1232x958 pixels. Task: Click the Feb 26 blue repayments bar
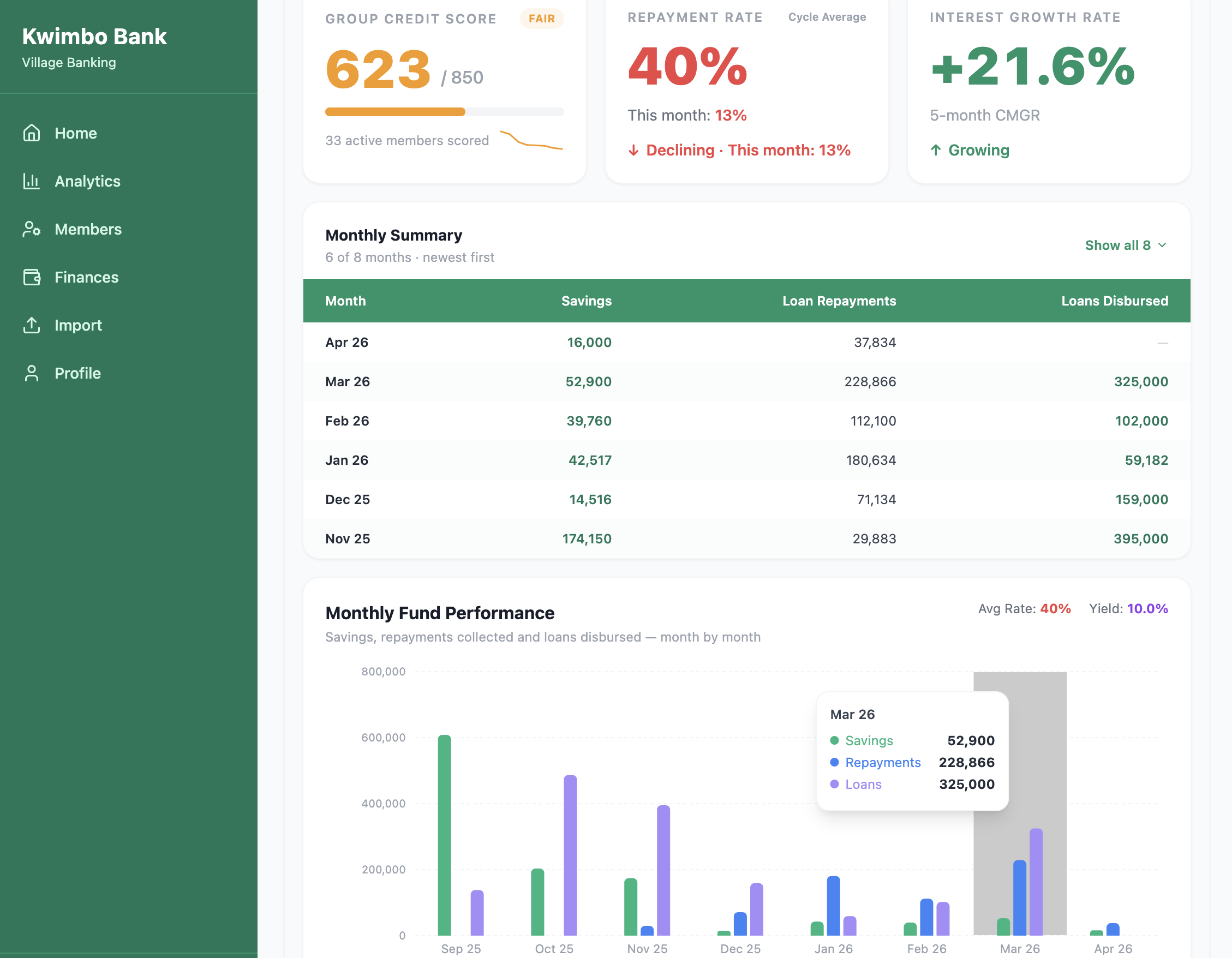927,918
